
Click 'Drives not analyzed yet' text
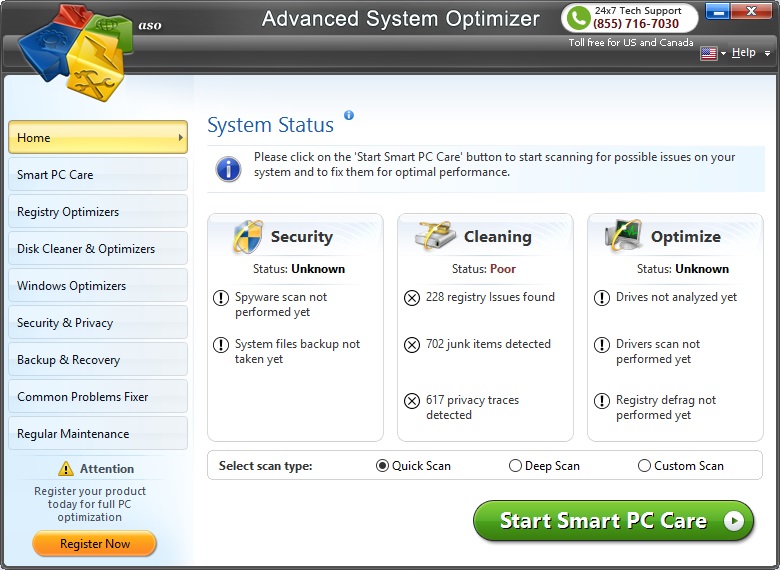(x=676, y=297)
